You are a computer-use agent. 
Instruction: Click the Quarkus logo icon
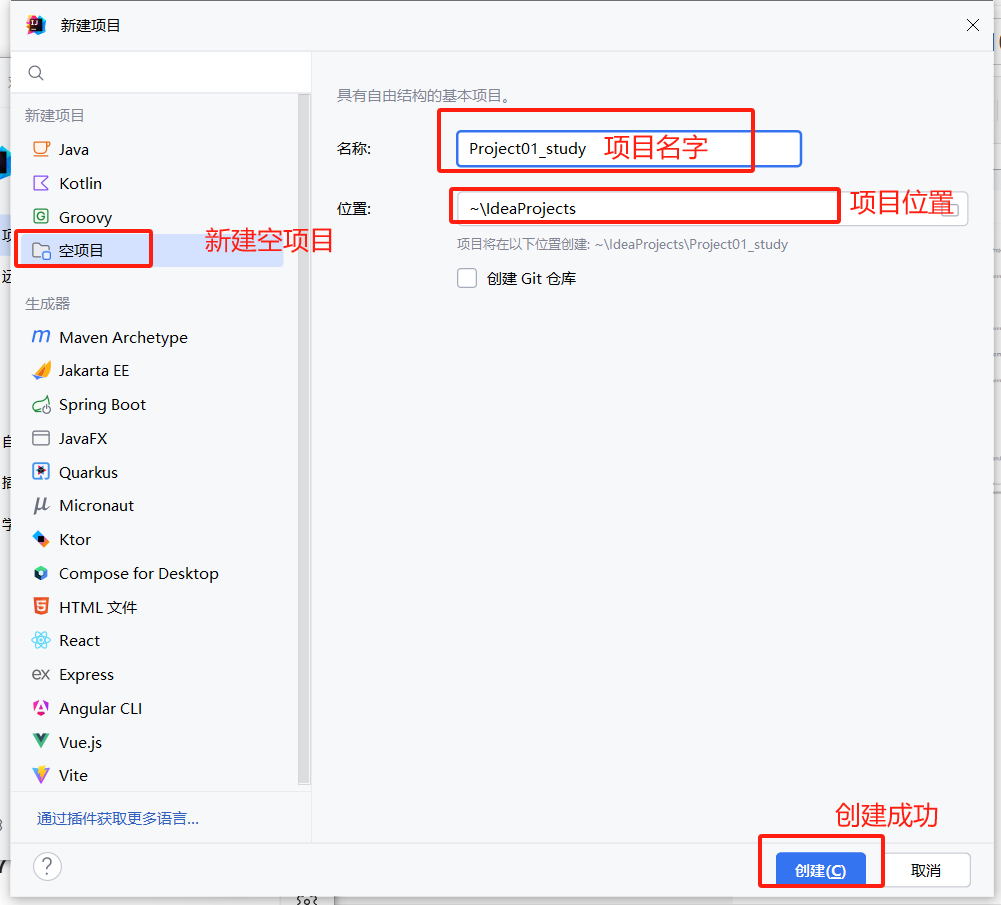[41, 472]
